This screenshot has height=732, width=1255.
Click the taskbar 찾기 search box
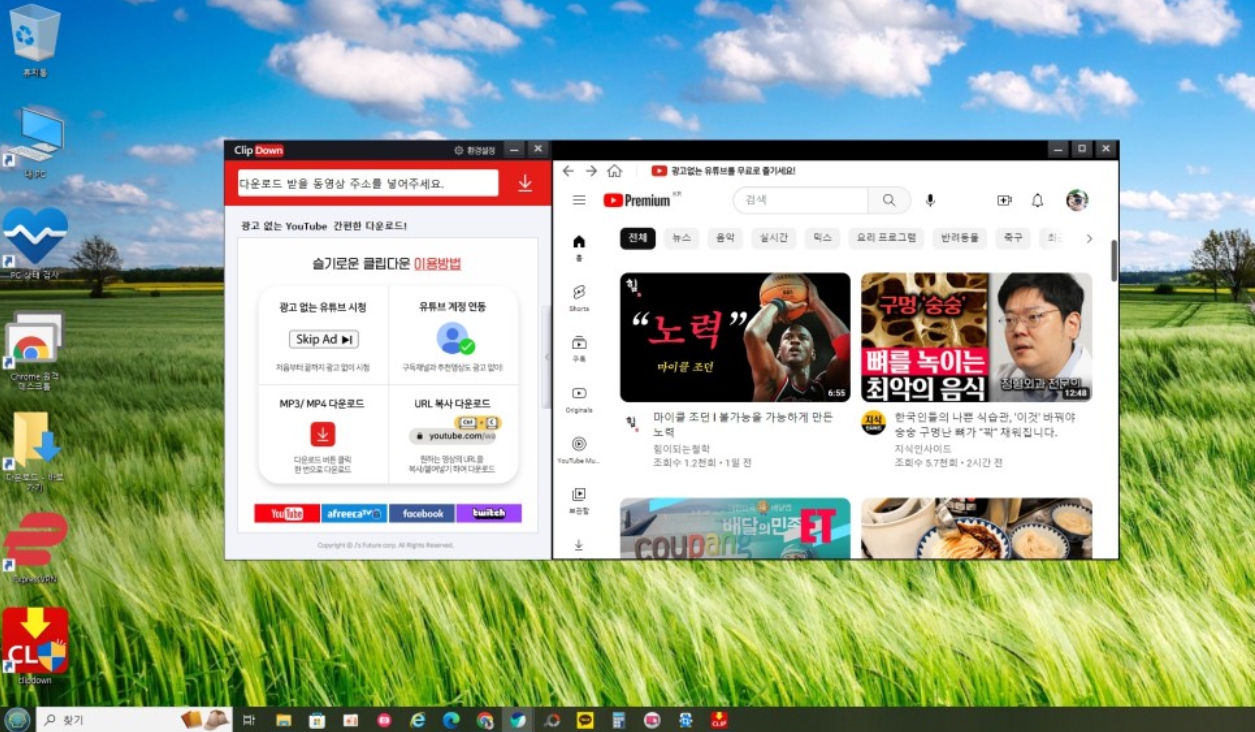[134, 719]
